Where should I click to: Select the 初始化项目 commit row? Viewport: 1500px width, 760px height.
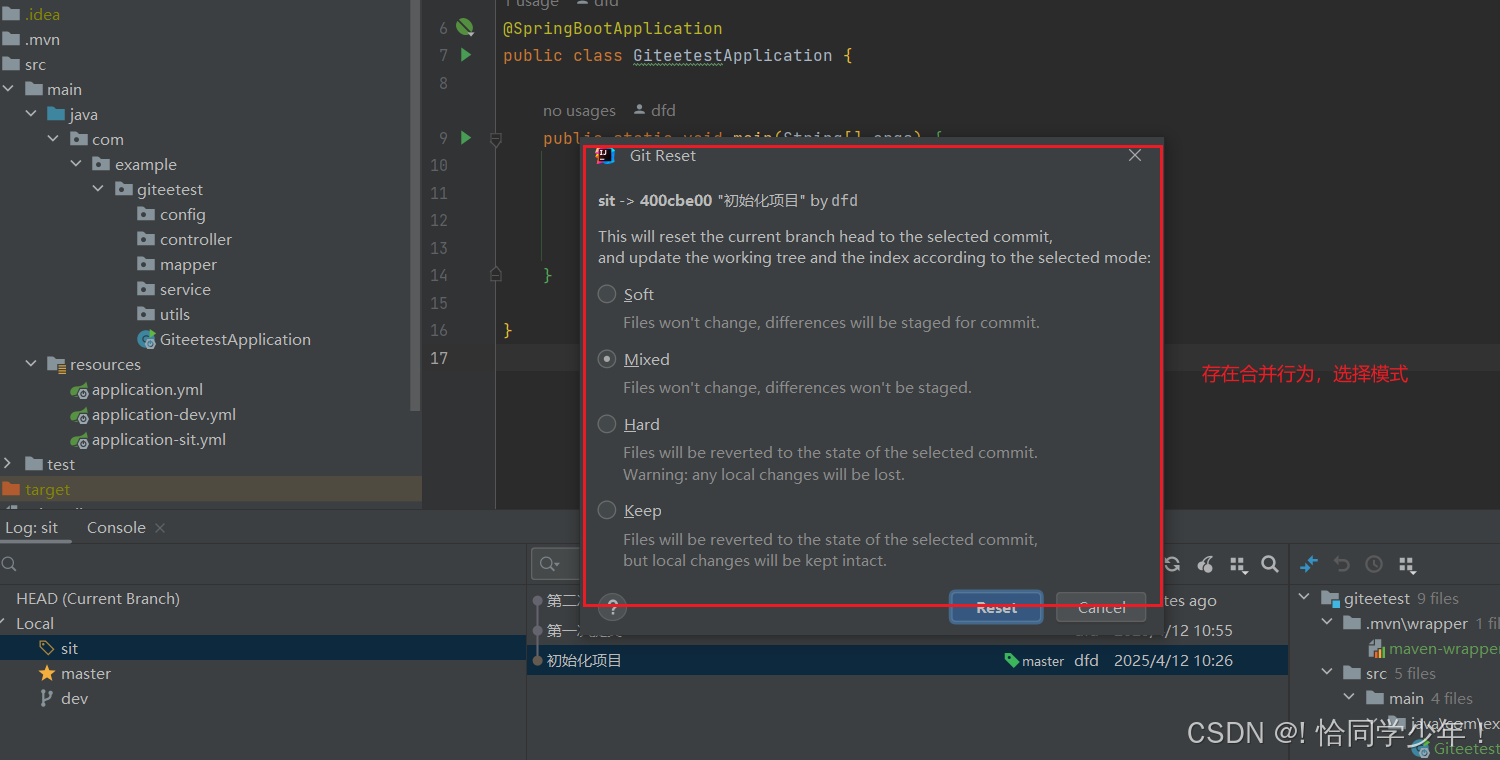907,660
